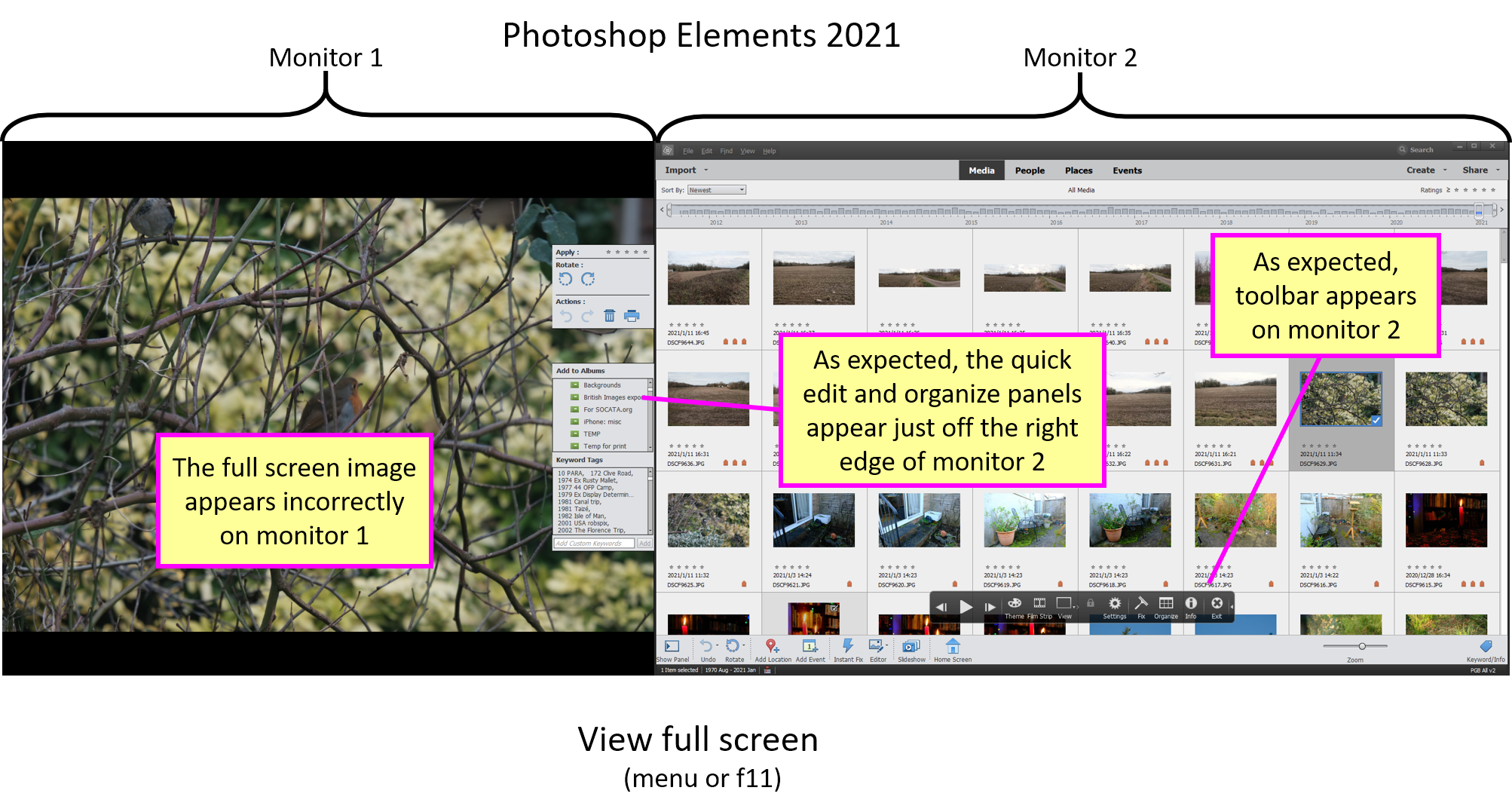
Task: Exit full screen view with Exit icon
Action: (1217, 603)
